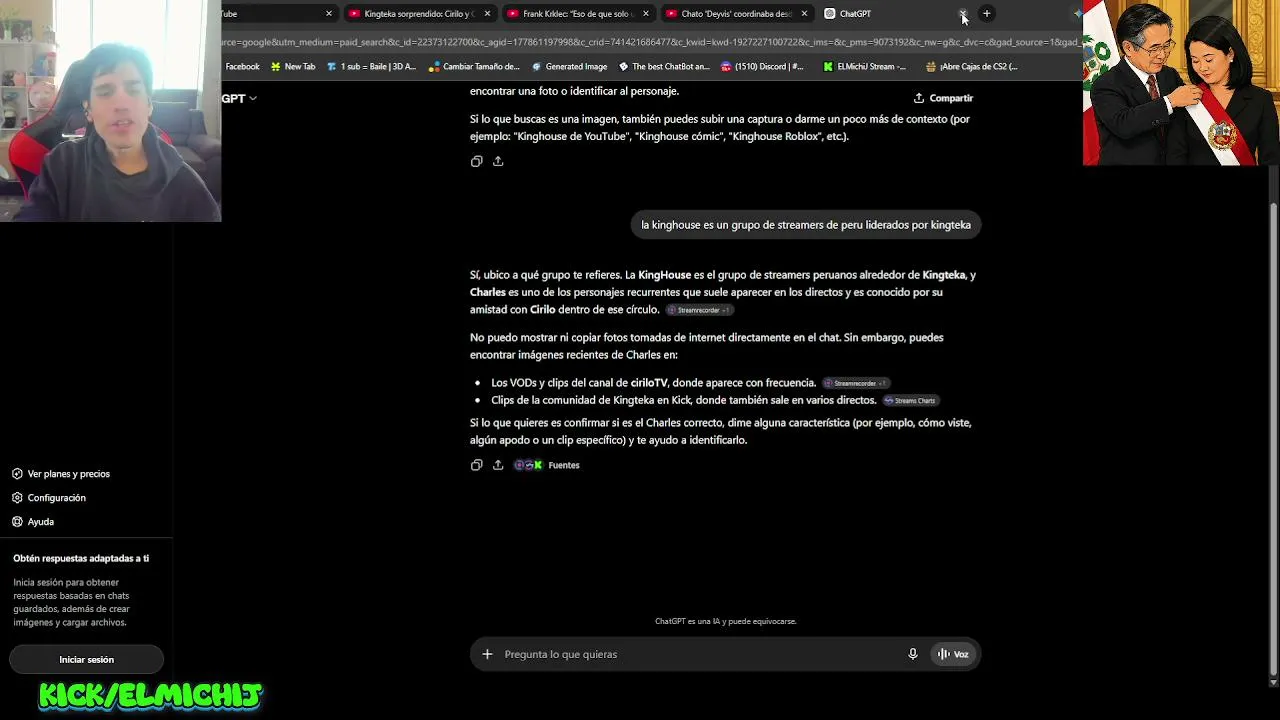Open the Facebook bookmark

click(x=241, y=67)
